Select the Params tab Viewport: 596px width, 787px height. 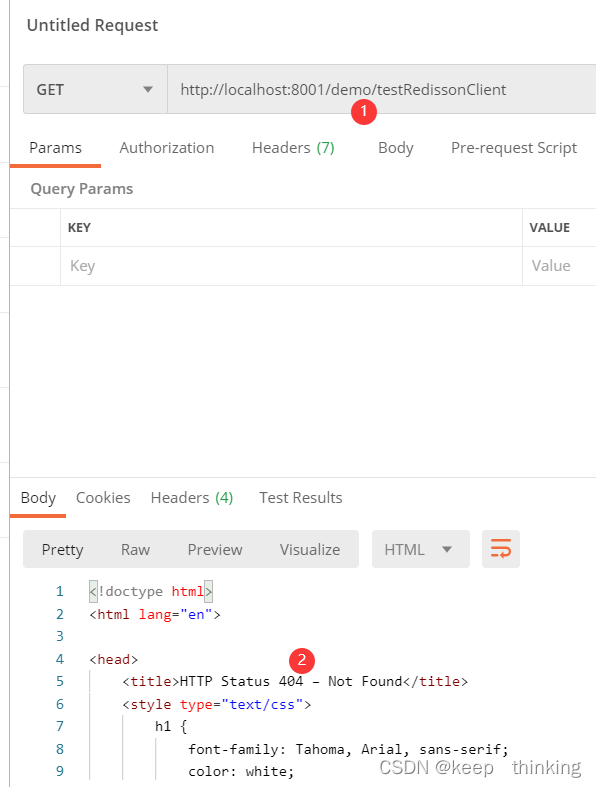coord(55,148)
